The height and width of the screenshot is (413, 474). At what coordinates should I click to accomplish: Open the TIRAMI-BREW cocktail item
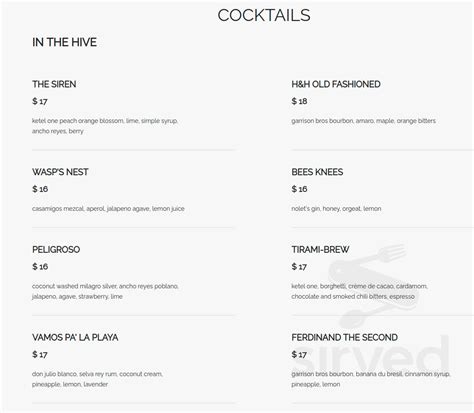pyautogui.click(x=320, y=250)
